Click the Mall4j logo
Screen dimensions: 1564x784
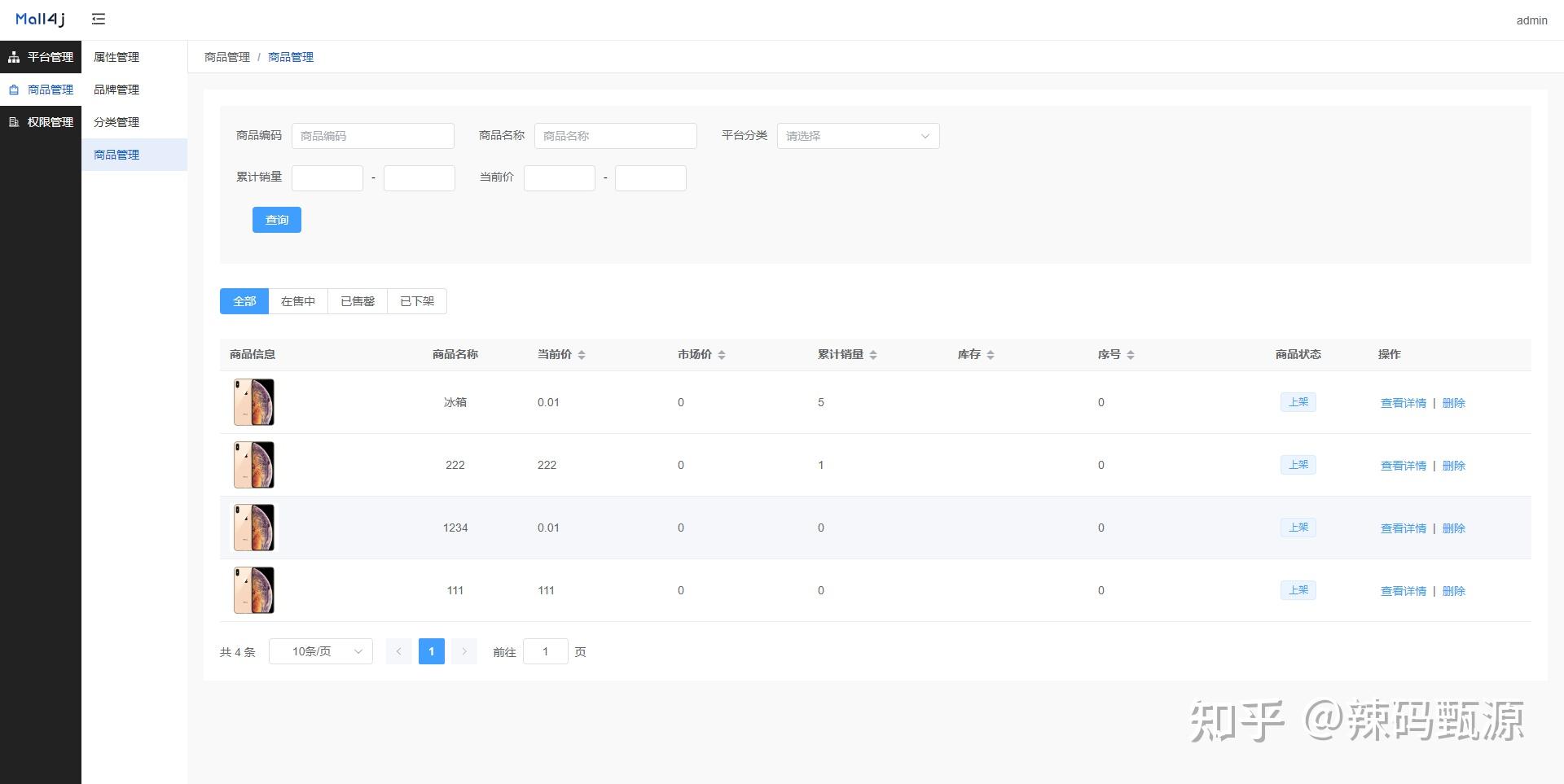coord(38,18)
